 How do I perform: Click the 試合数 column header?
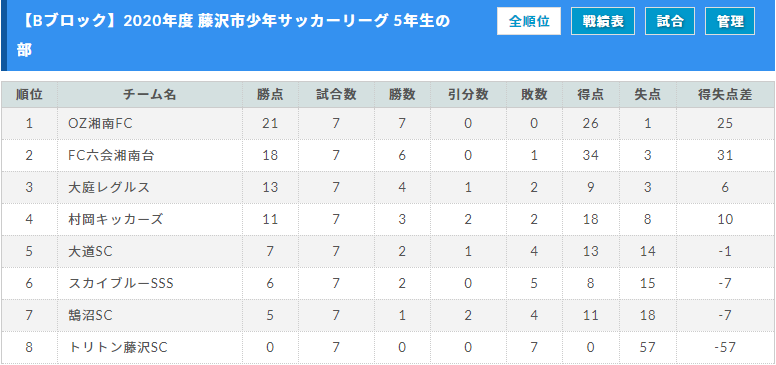click(x=337, y=95)
